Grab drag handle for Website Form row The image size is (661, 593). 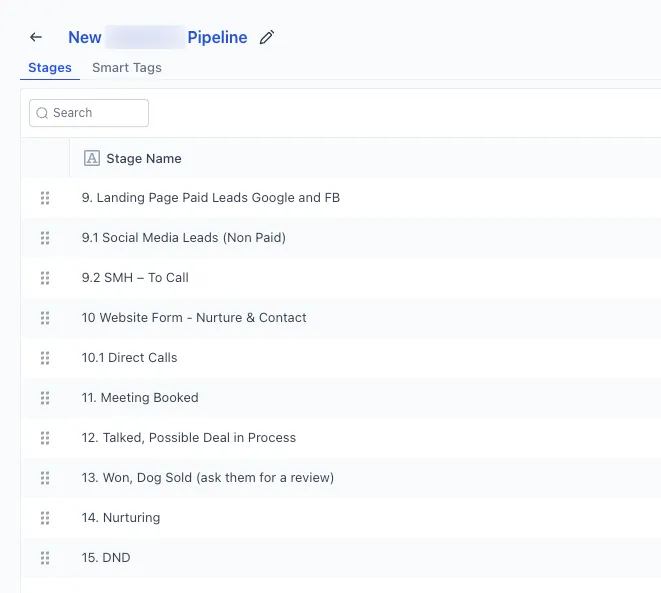(x=45, y=318)
